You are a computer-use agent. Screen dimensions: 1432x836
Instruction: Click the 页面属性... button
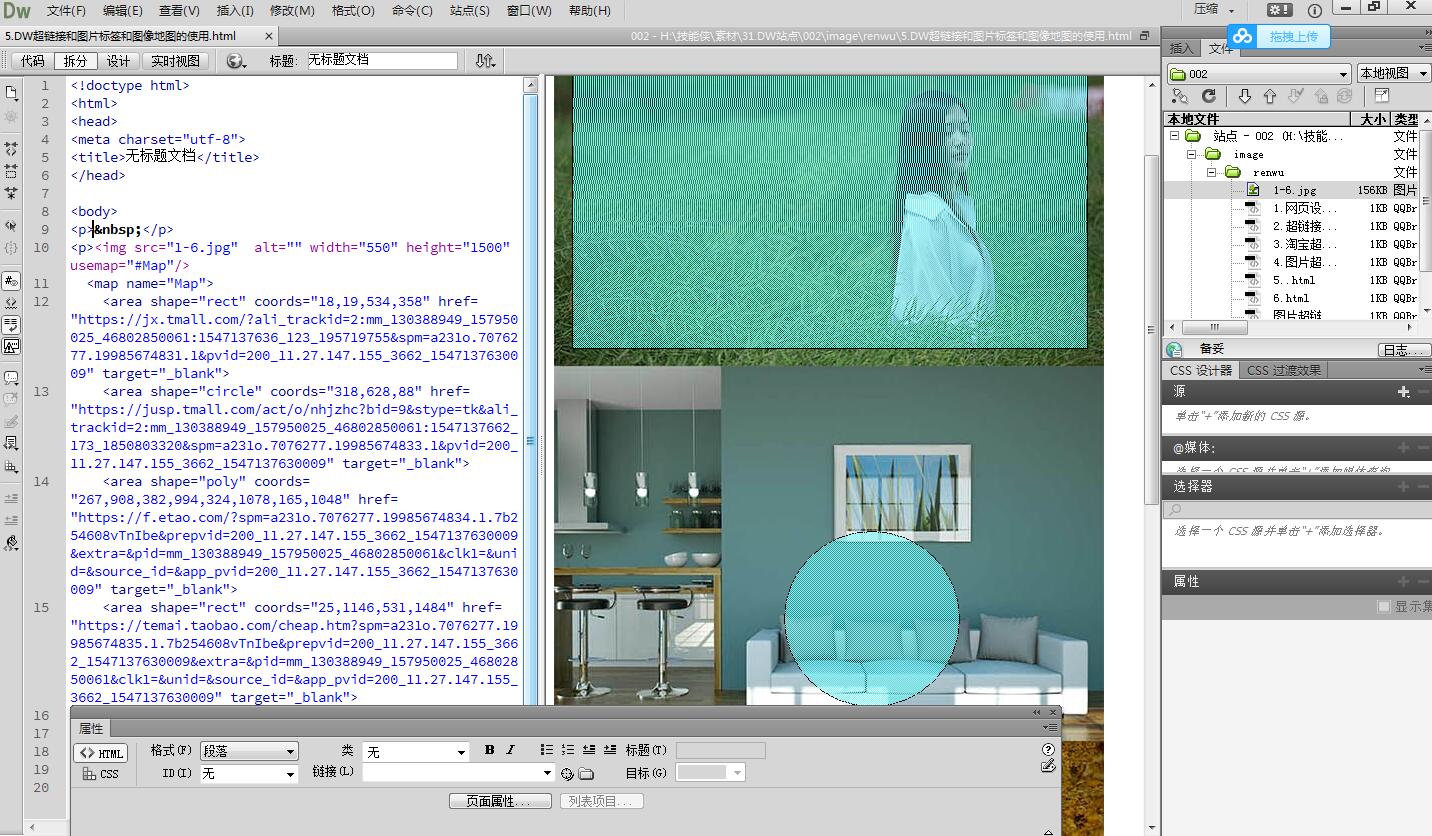pyautogui.click(x=501, y=801)
